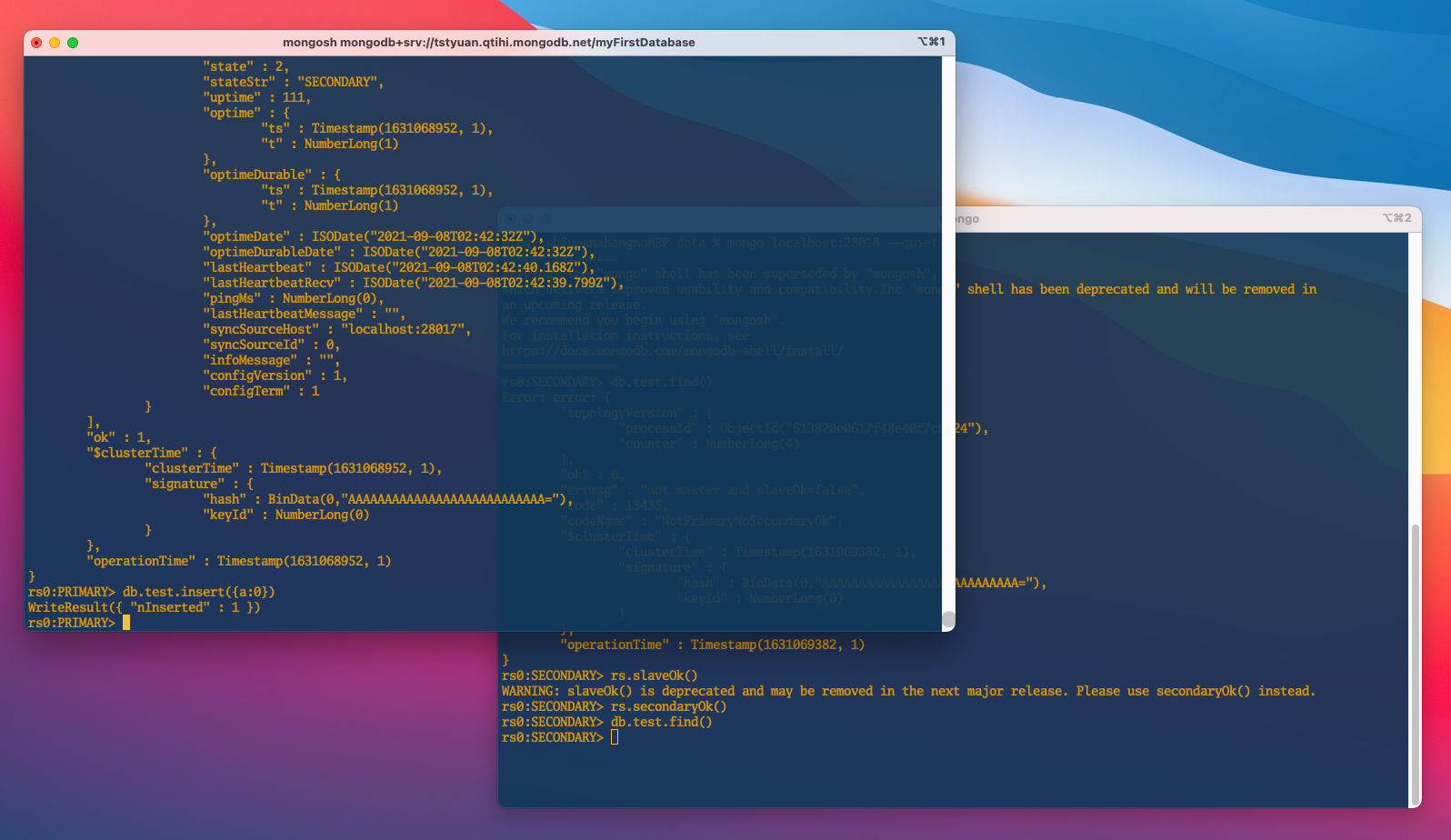Click the WriteResult nInserted output line
This screenshot has height=840, width=1451.
click(145, 607)
